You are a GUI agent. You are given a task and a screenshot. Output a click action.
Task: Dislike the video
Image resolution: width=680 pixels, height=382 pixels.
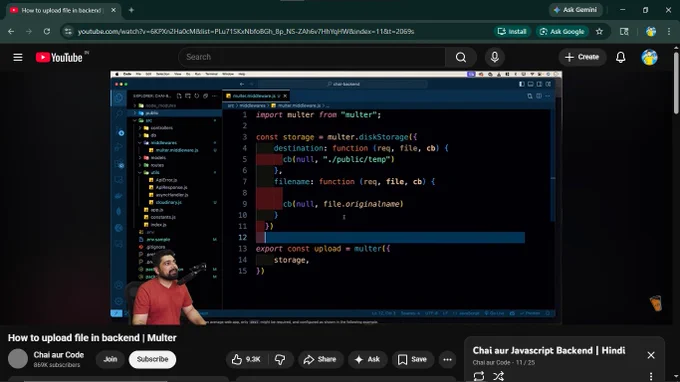point(280,359)
